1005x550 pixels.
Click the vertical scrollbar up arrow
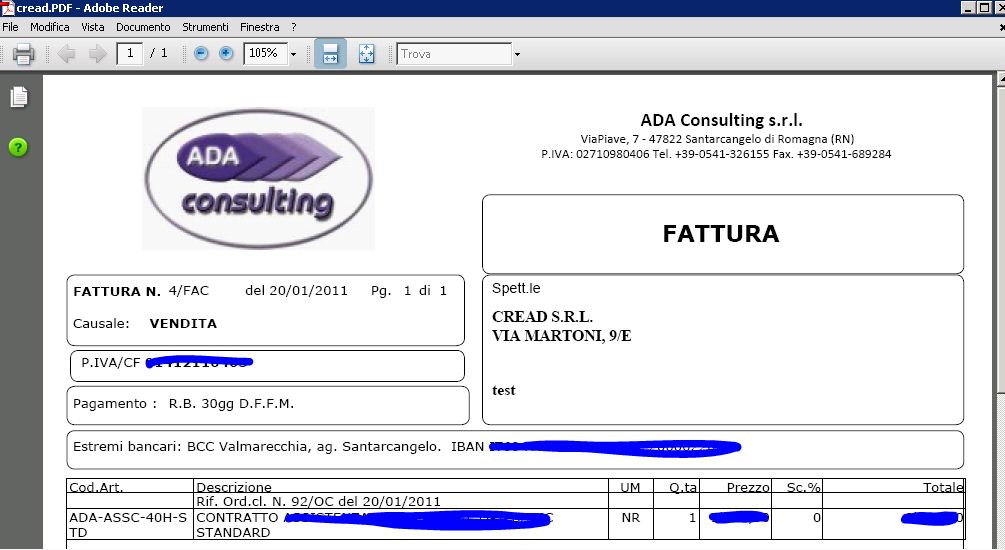point(1001,79)
